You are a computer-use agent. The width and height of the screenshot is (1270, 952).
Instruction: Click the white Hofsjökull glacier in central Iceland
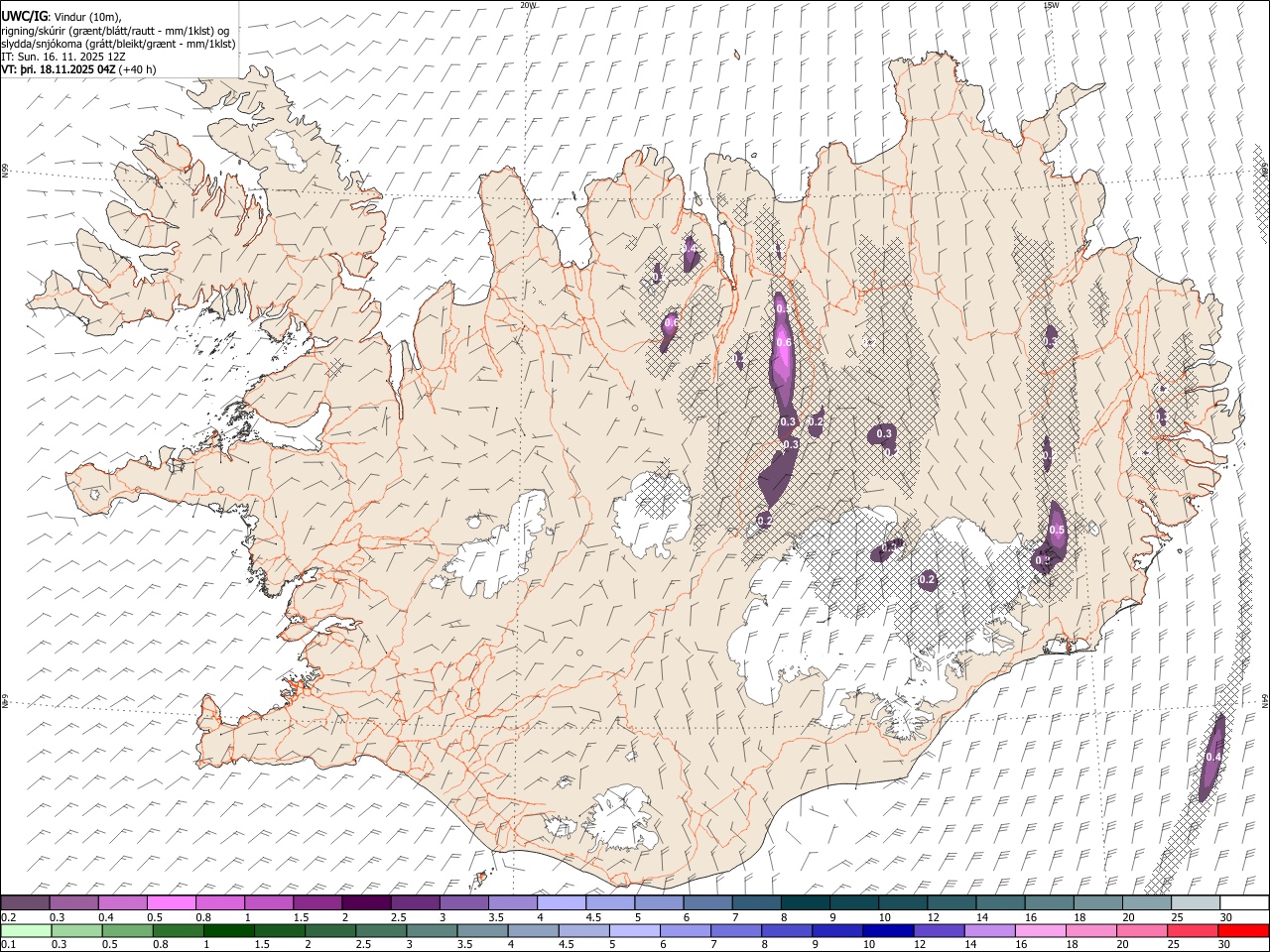(x=651, y=514)
